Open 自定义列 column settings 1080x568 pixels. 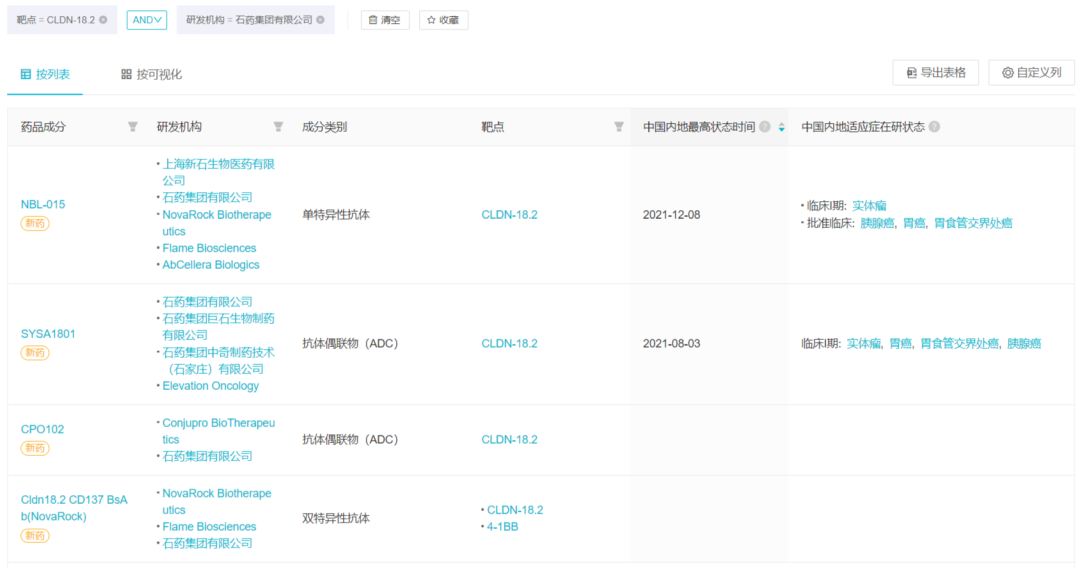point(1031,72)
